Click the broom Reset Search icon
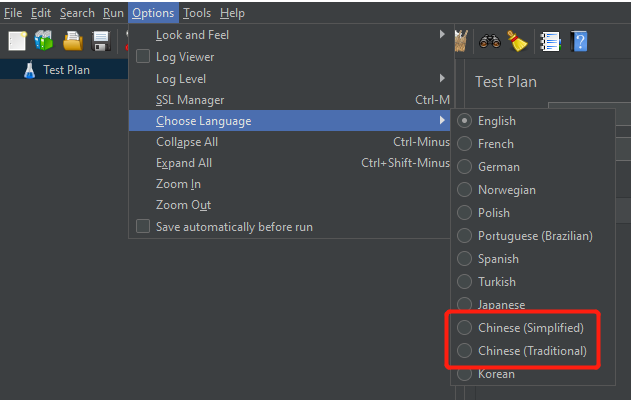The width and height of the screenshot is (631, 400). coord(517,41)
